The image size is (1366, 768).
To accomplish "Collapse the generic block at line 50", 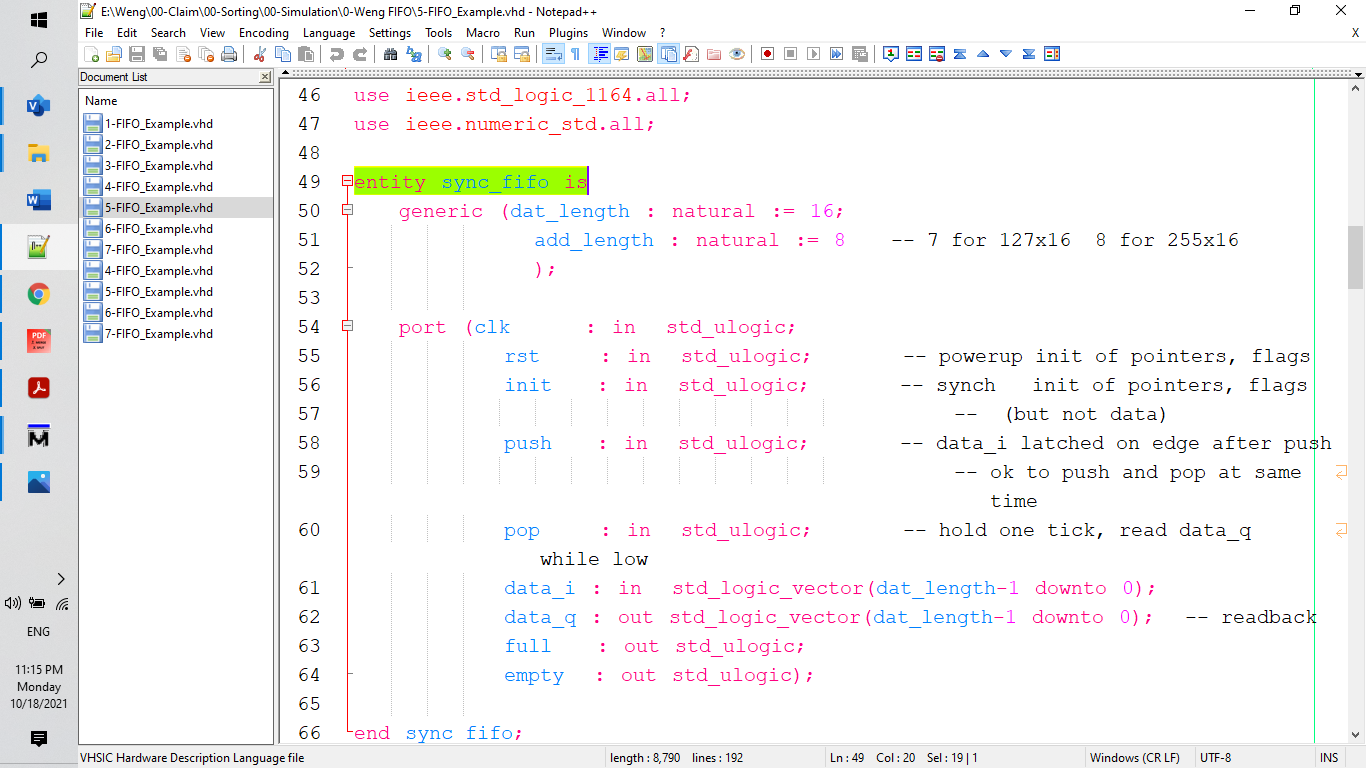I will pyautogui.click(x=347, y=210).
